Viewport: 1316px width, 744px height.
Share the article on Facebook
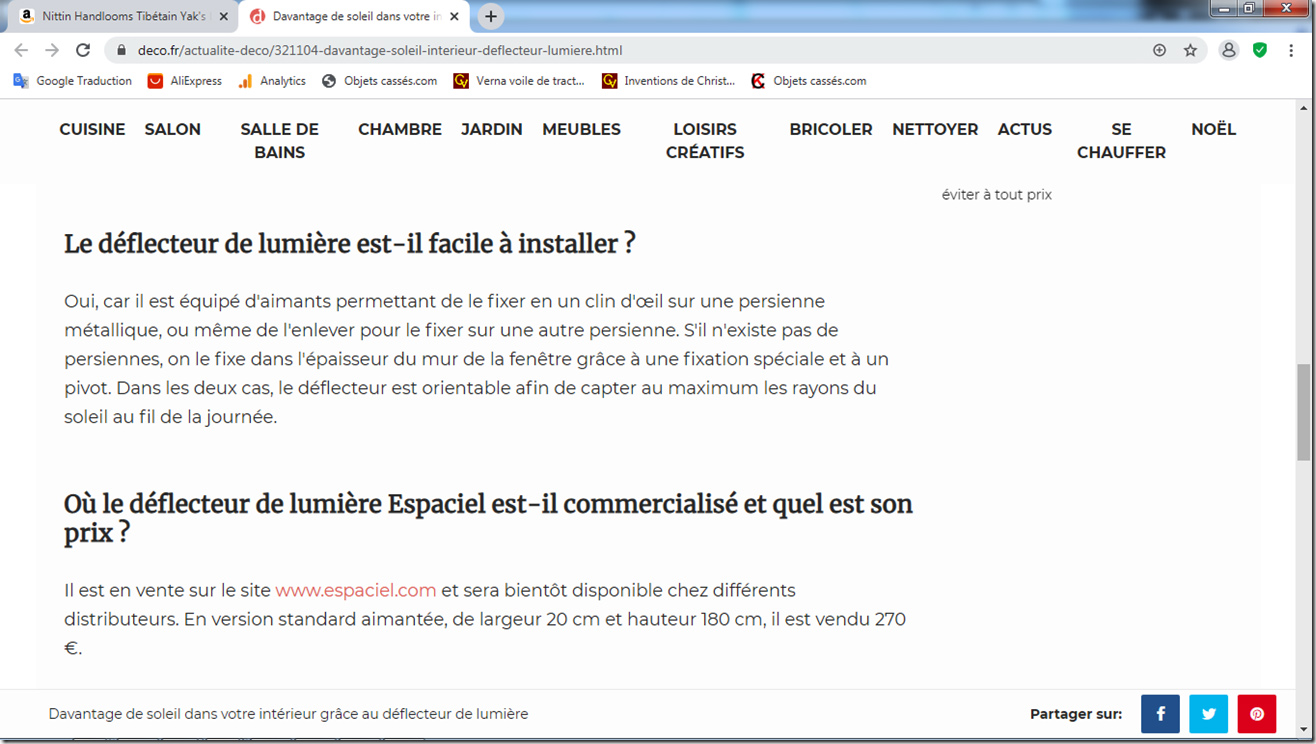[x=1160, y=714]
